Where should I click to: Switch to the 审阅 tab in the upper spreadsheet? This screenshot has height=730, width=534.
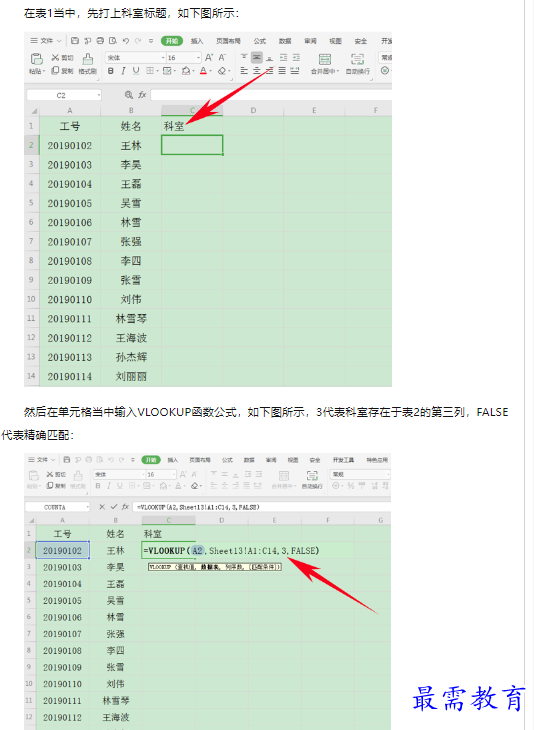[x=310, y=41]
